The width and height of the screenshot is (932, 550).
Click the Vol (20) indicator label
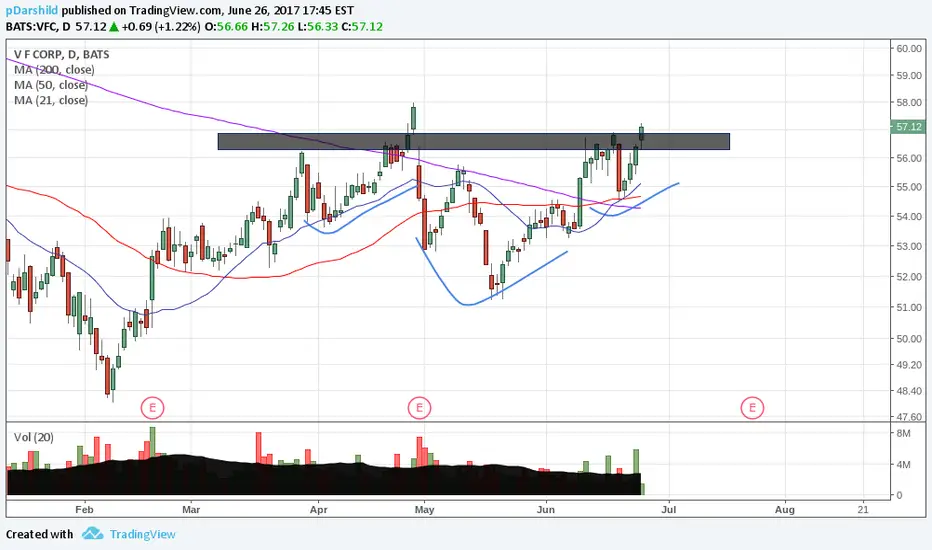[34, 437]
